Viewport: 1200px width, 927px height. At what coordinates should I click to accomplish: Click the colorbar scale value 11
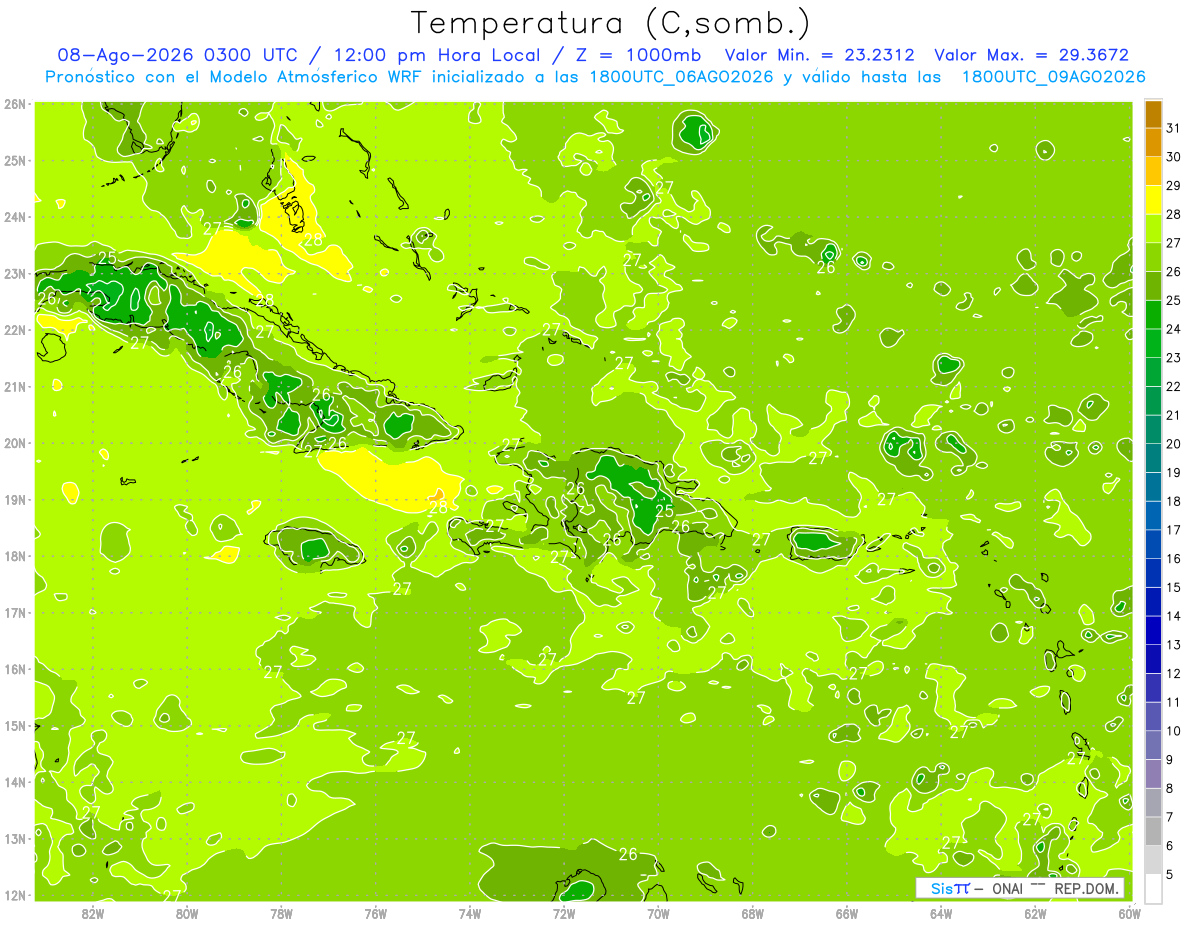point(1173,702)
